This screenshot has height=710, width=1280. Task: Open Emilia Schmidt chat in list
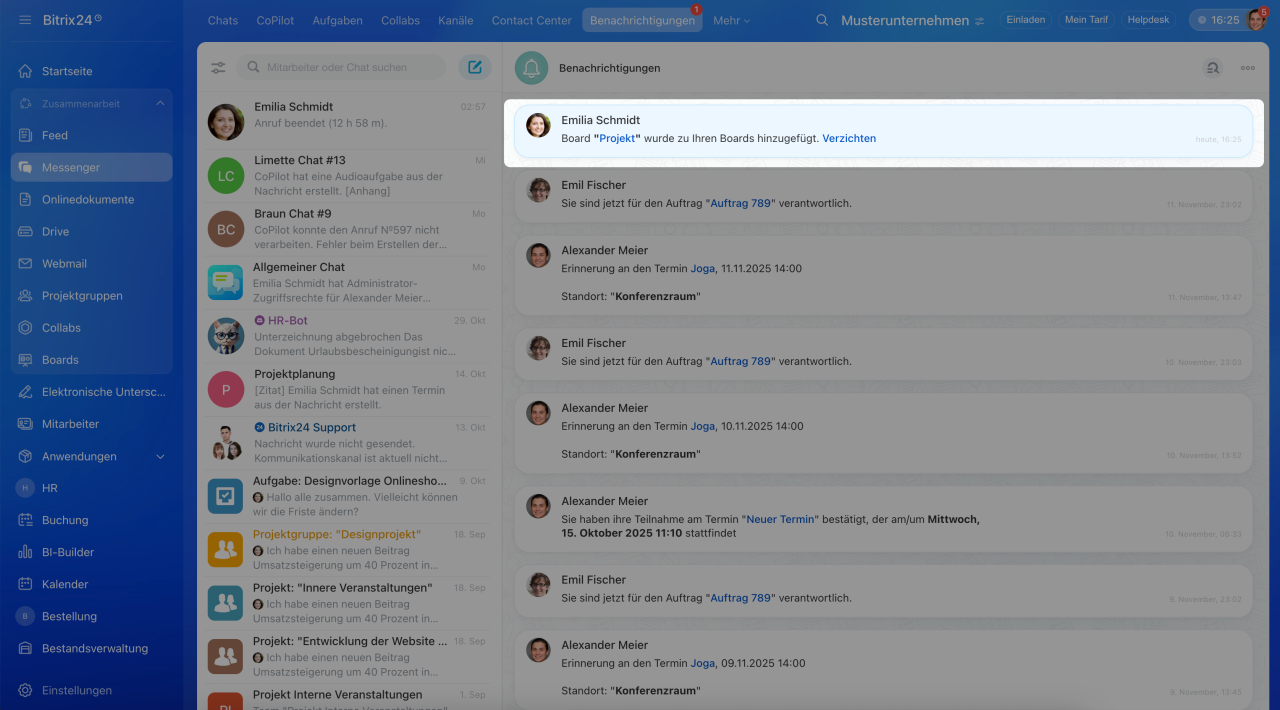pyautogui.click(x=348, y=121)
